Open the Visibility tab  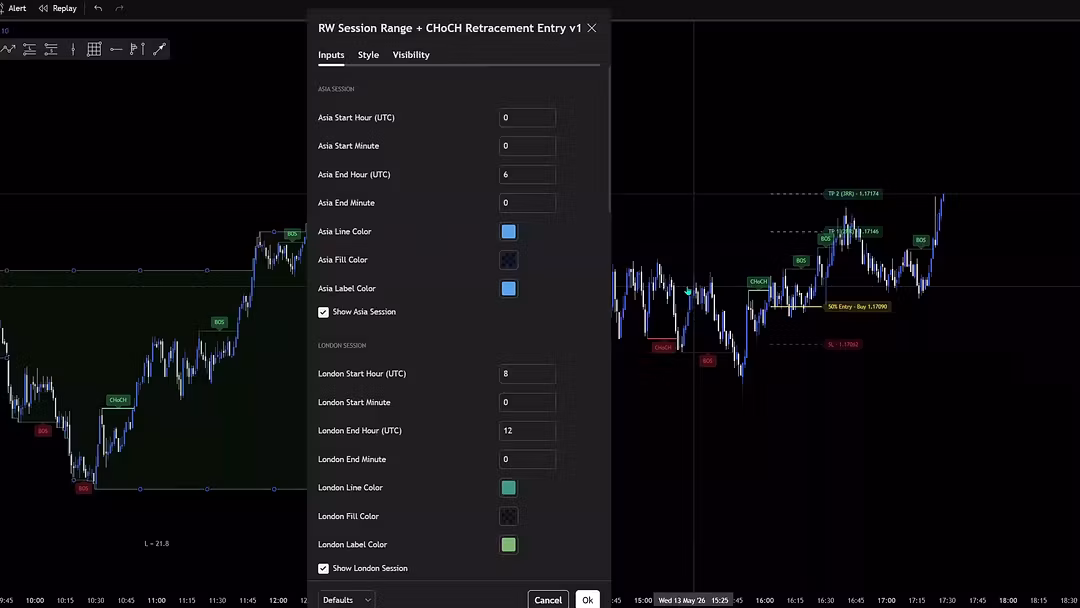pyautogui.click(x=411, y=55)
